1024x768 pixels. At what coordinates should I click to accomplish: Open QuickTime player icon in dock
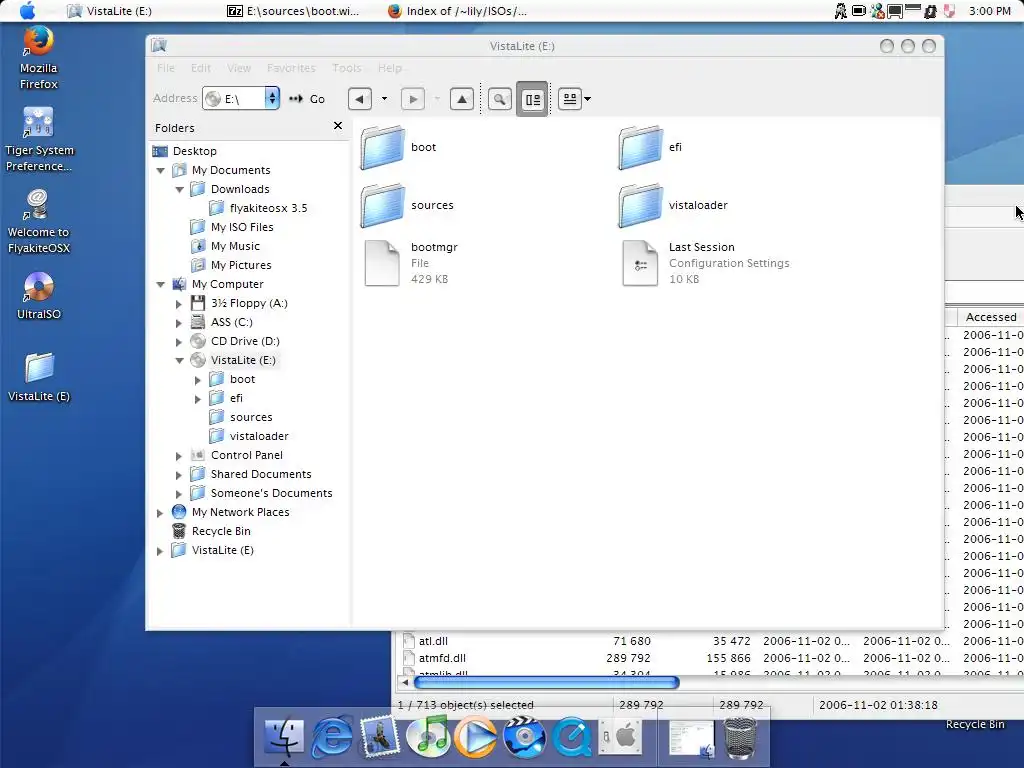click(x=572, y=737)
